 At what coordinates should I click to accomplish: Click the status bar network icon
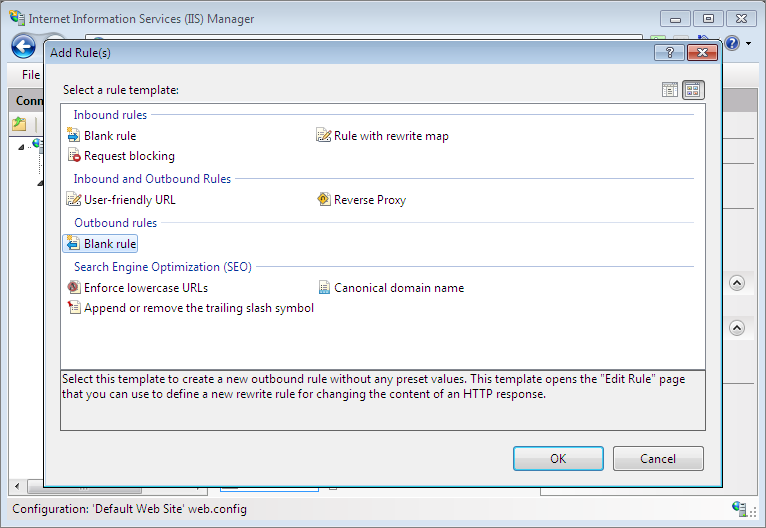[x=739, y=508]
